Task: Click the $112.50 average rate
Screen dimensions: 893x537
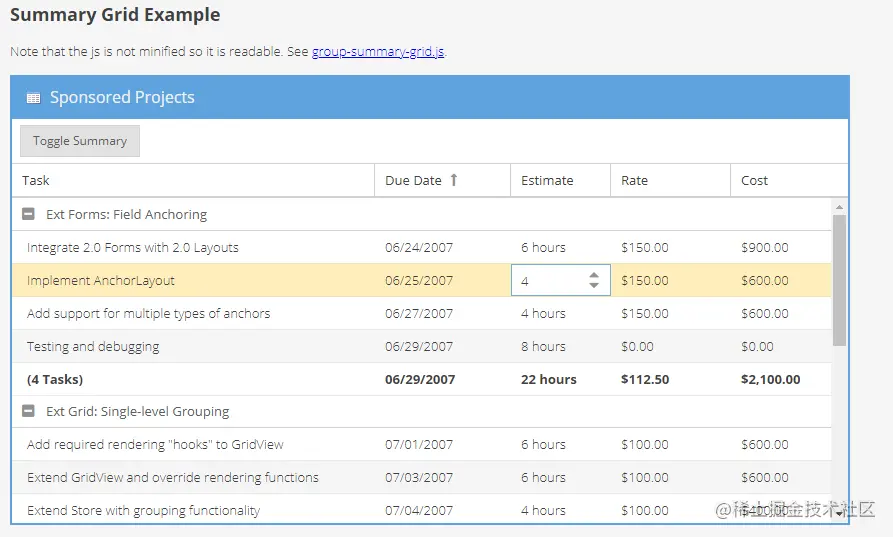Action: (x=645, y=380)
